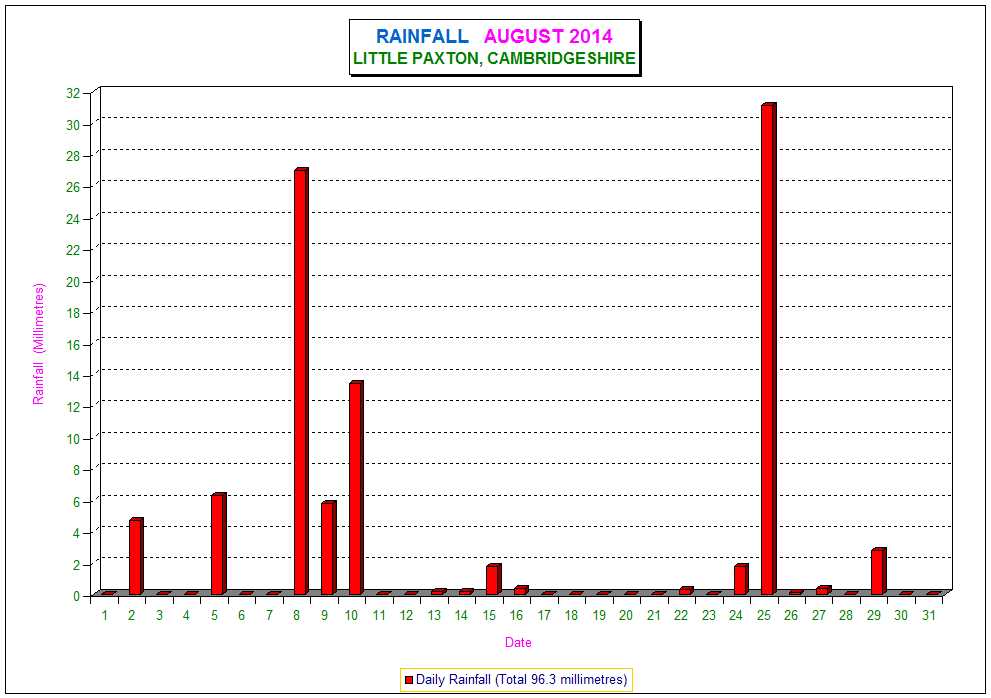
Task: Select the rainfall bar for date 10
Action: [x=356, y=488]
